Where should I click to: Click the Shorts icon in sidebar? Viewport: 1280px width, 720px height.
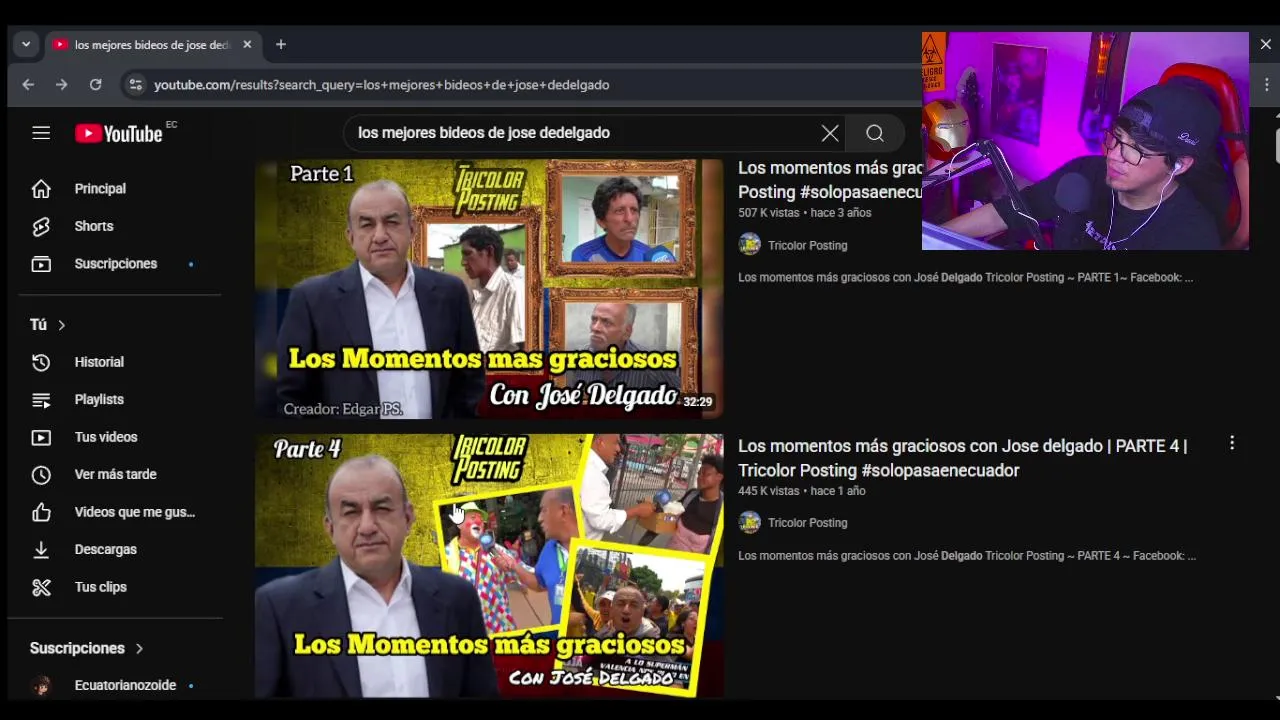tap(41, 226)
